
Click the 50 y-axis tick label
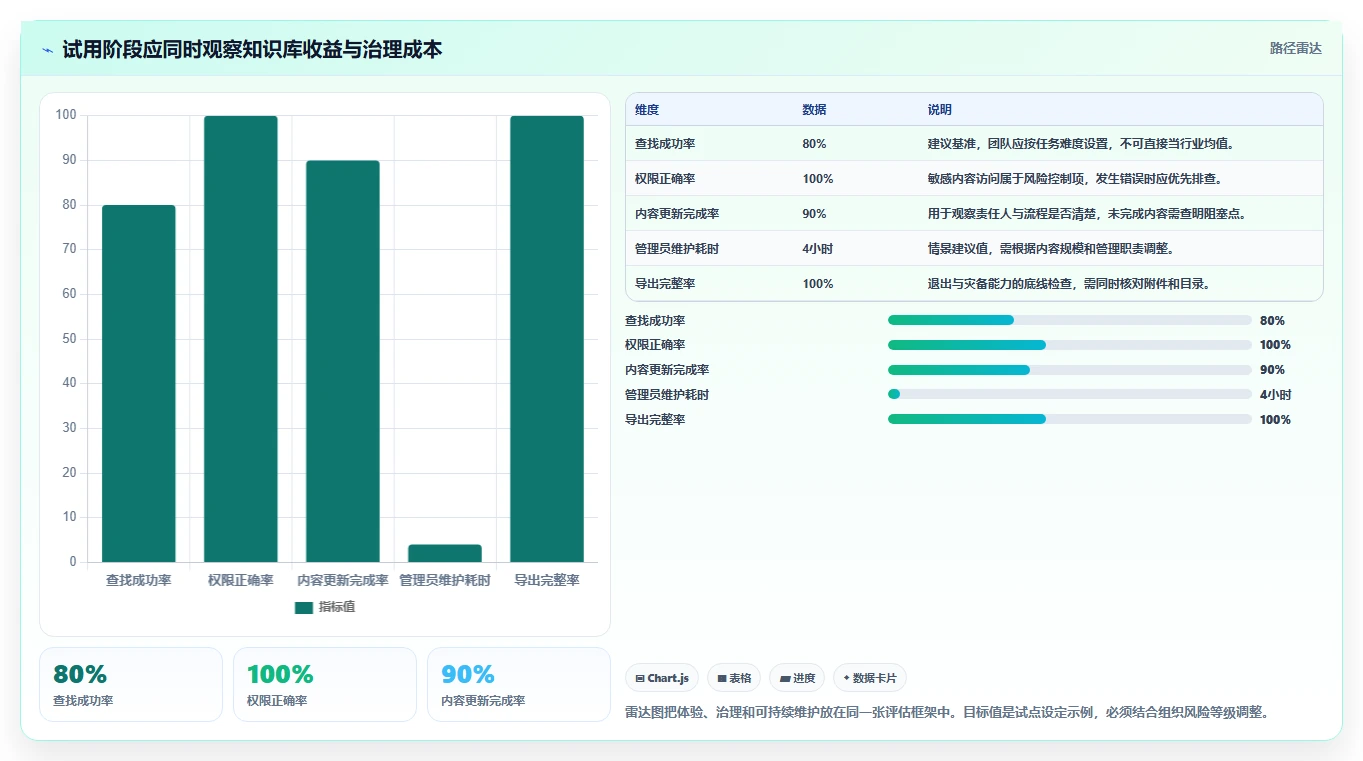[69, 339]
